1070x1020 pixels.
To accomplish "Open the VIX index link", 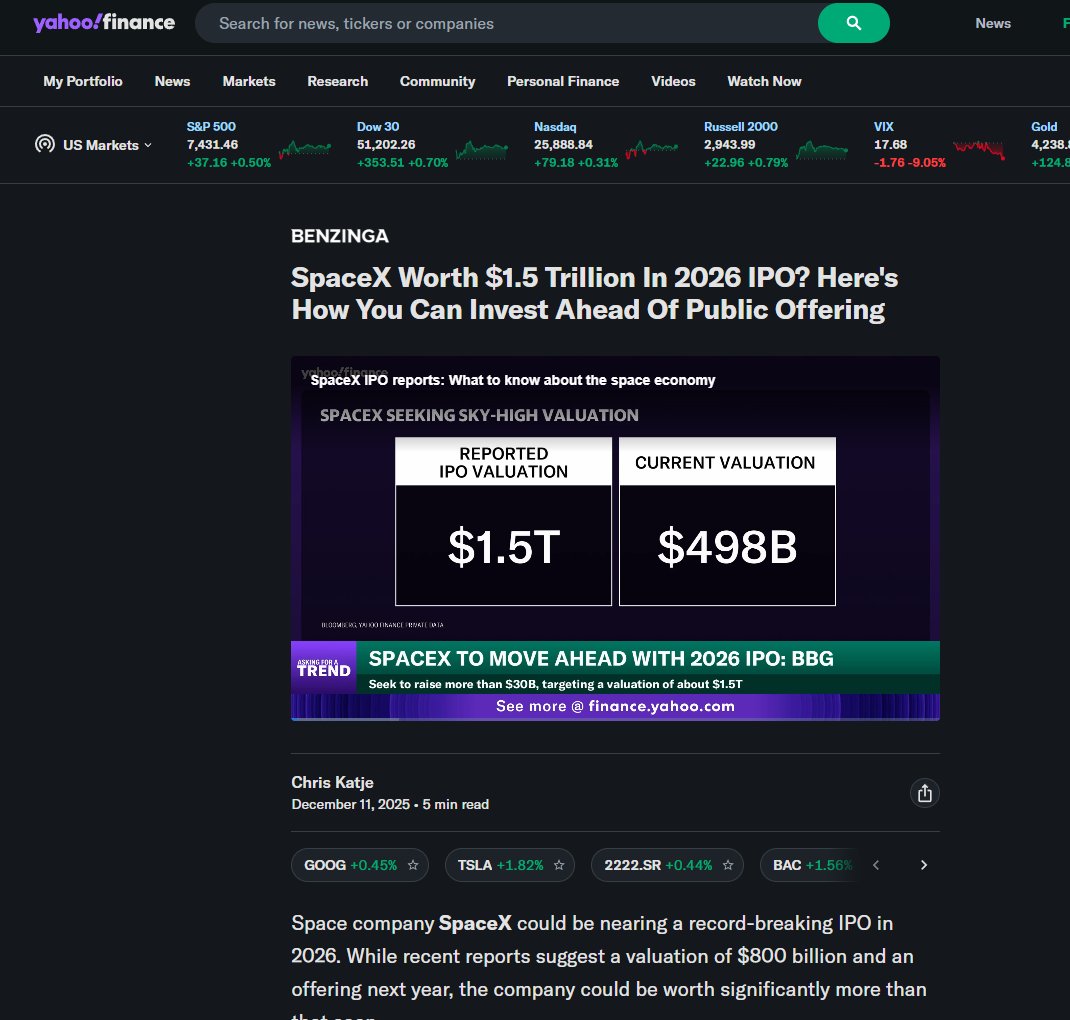I will pyautogui.click(x=884, y=127).
